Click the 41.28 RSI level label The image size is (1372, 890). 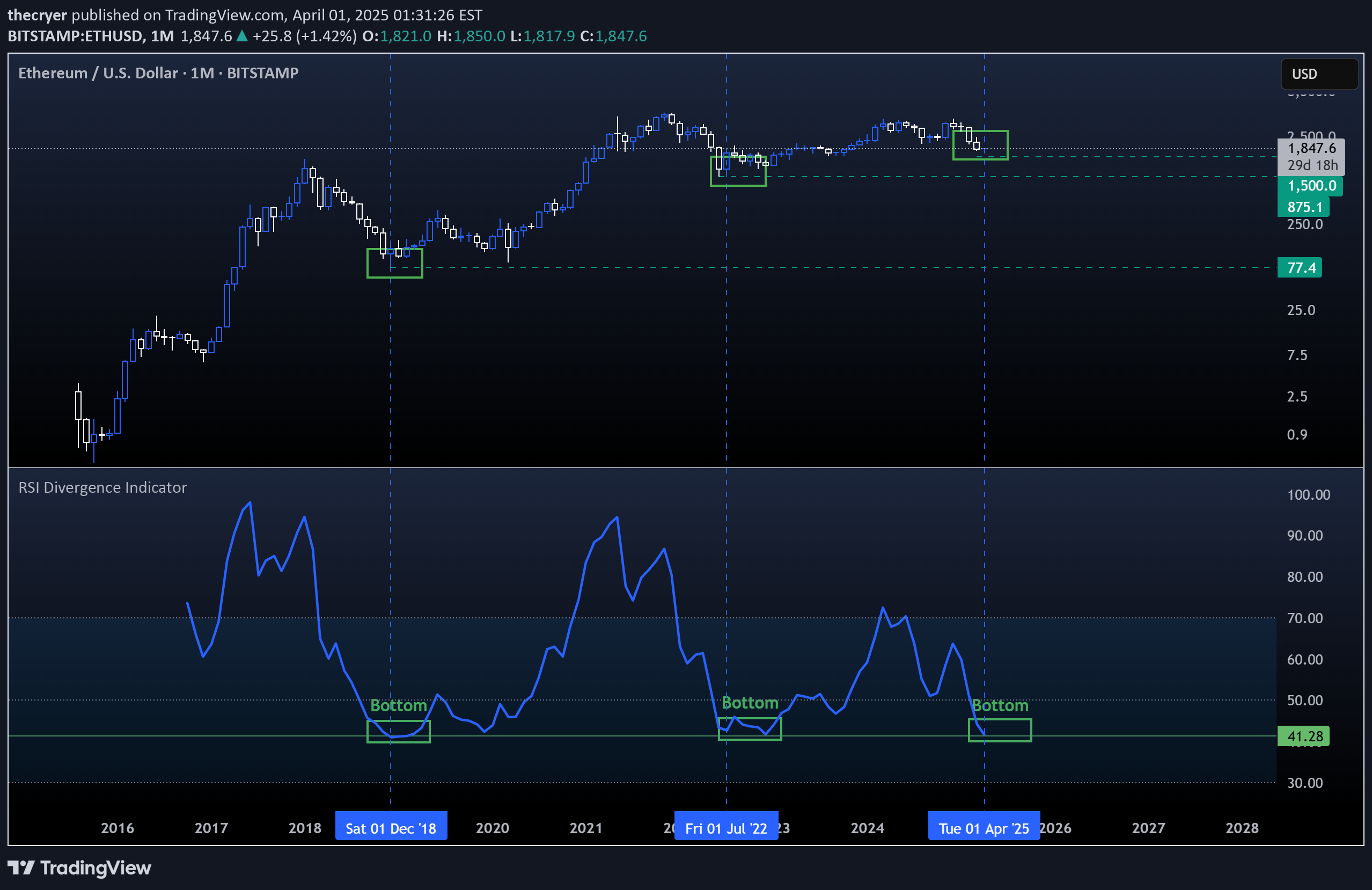(1304, 736)
